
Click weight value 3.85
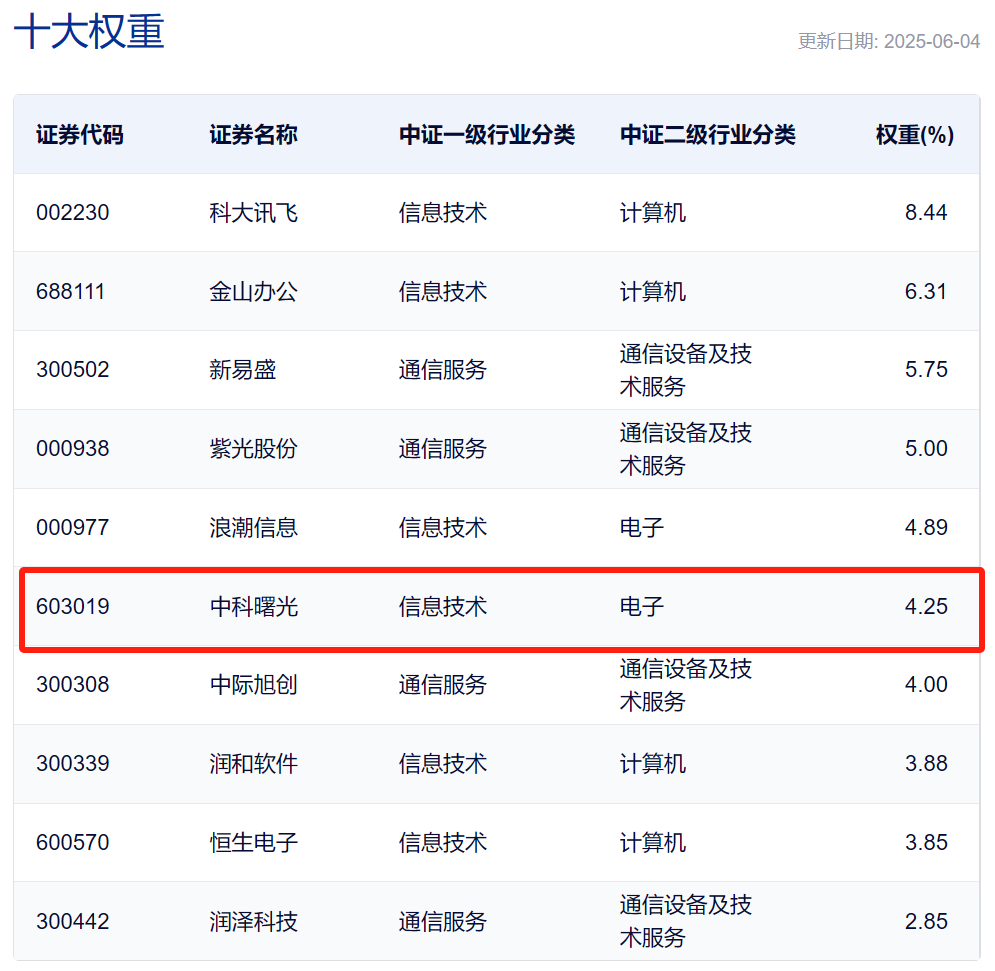pos(926,843)
